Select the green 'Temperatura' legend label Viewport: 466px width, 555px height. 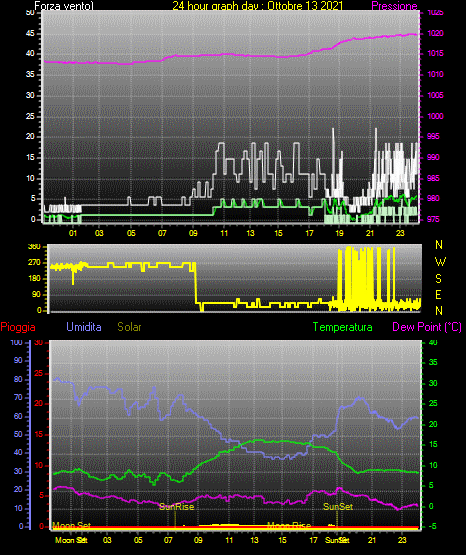(343, 327)
